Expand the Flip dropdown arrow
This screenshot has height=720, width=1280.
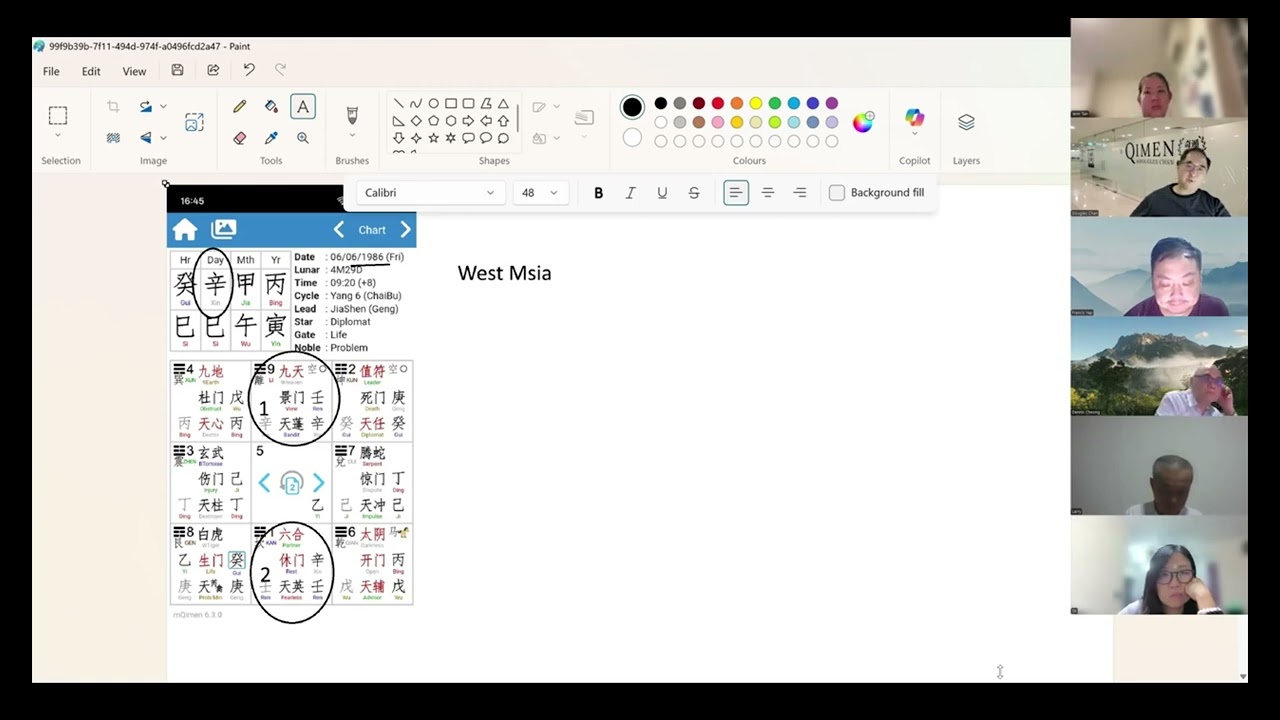tap(163, 137)
